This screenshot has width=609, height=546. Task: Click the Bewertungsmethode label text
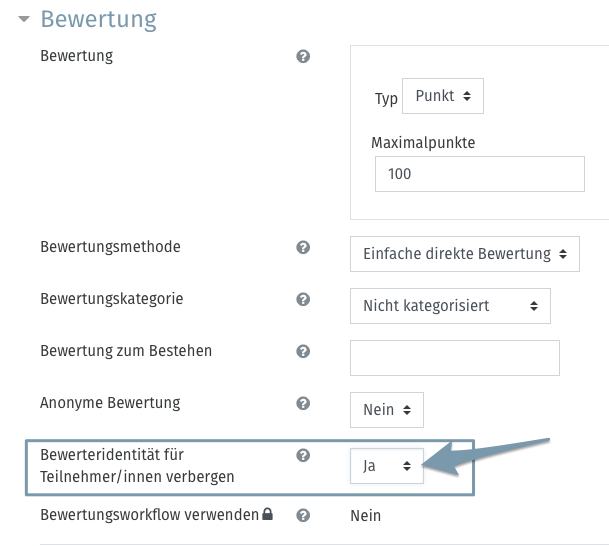tap(110, 247)
